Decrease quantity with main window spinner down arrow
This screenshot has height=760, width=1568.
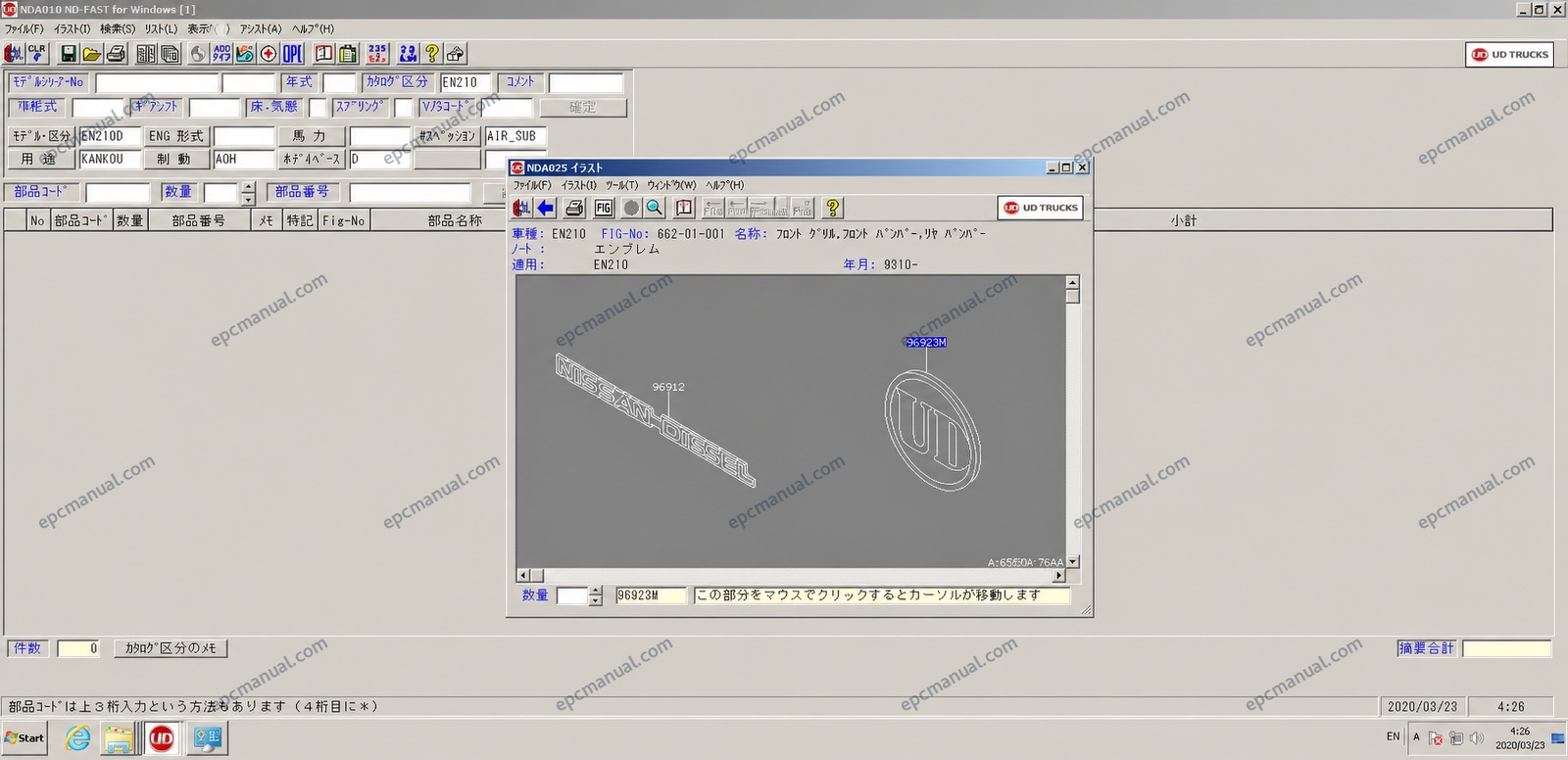249,199
